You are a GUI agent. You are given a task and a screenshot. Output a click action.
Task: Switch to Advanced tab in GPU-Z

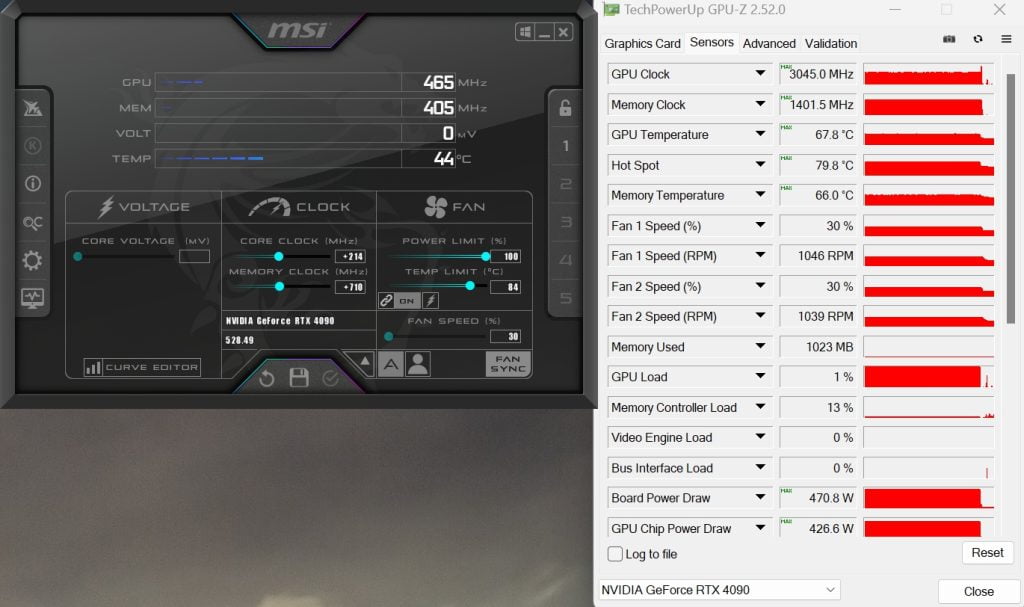pos(769,43)
